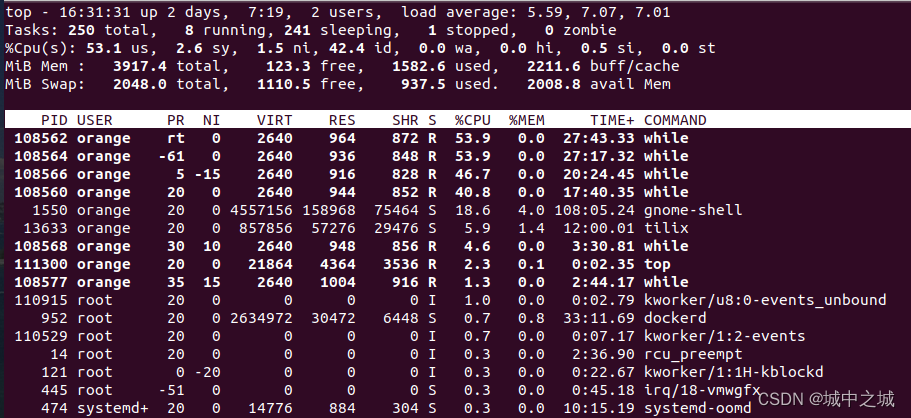The width and height of the screenshot is (911, 418).
Task: Select PID 108568 in the process list
Action: [41, 246]
